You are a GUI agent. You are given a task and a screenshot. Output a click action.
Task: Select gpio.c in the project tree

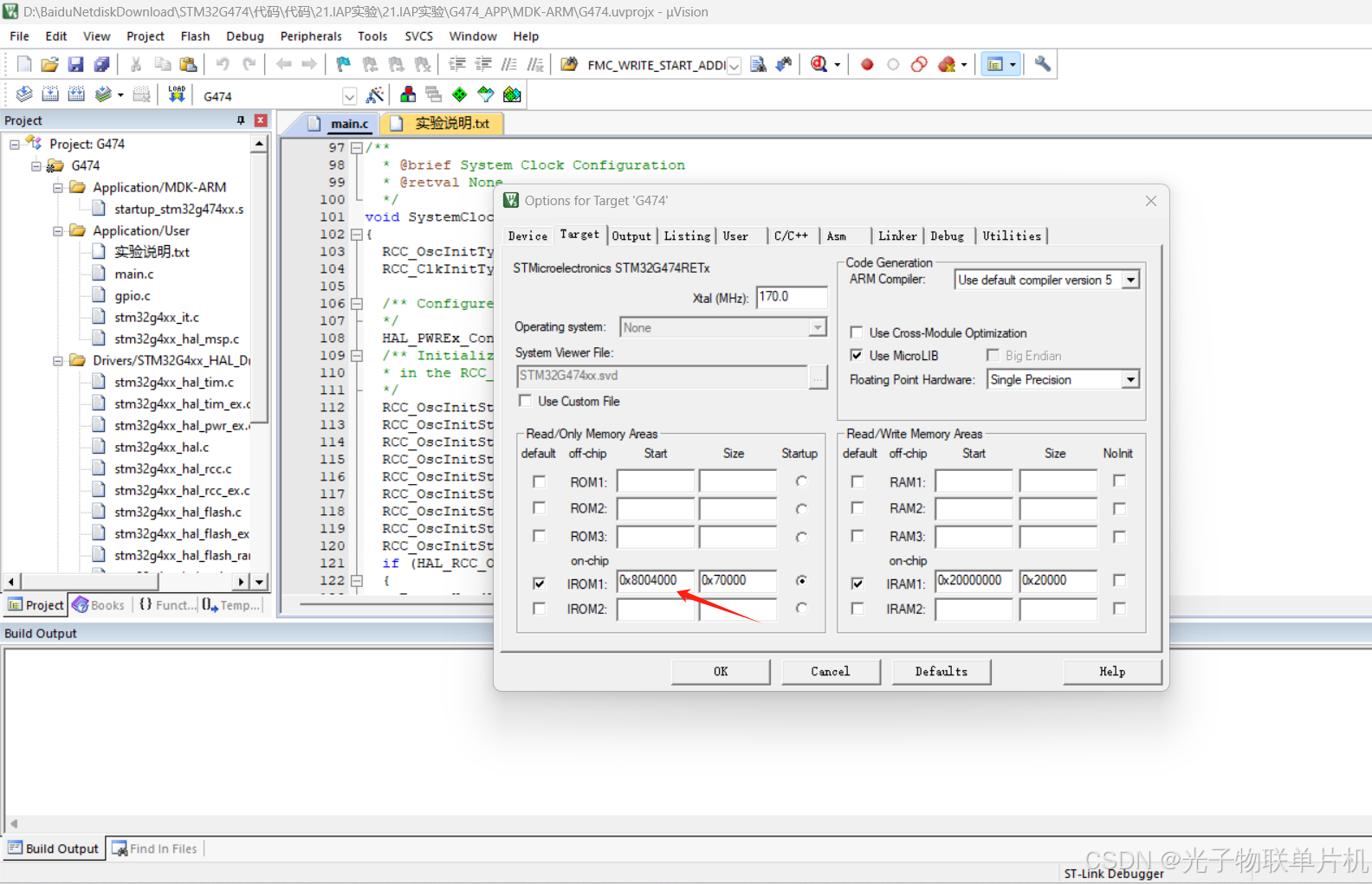click(132, 295)
